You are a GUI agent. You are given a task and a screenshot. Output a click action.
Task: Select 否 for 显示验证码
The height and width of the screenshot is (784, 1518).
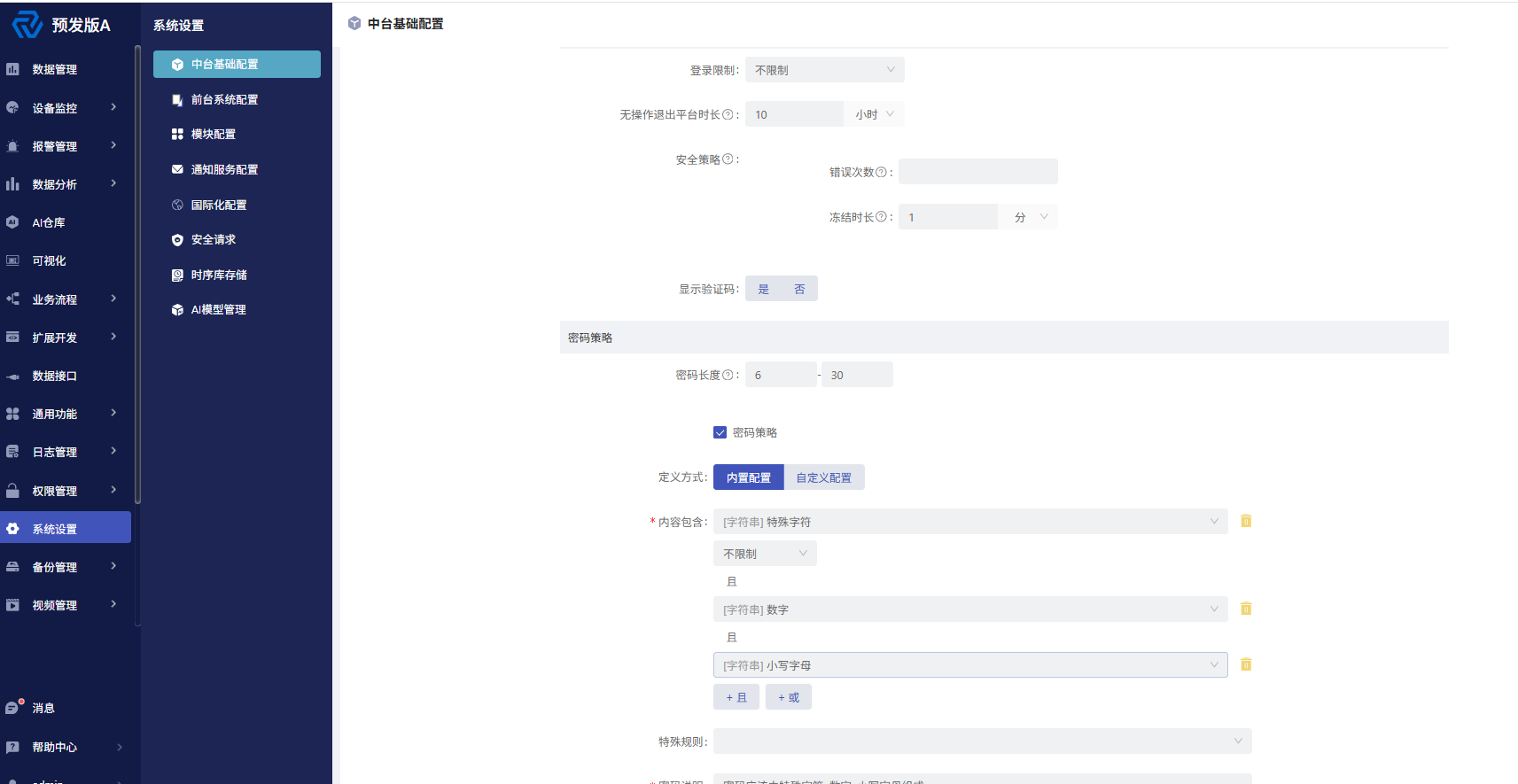click(799, 289)
